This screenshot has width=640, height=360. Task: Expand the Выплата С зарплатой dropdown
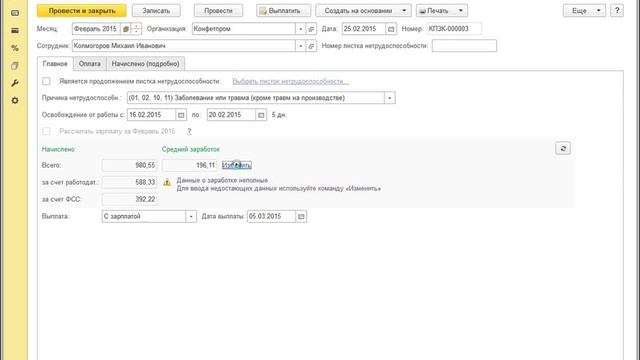click(x=191, y=216)
